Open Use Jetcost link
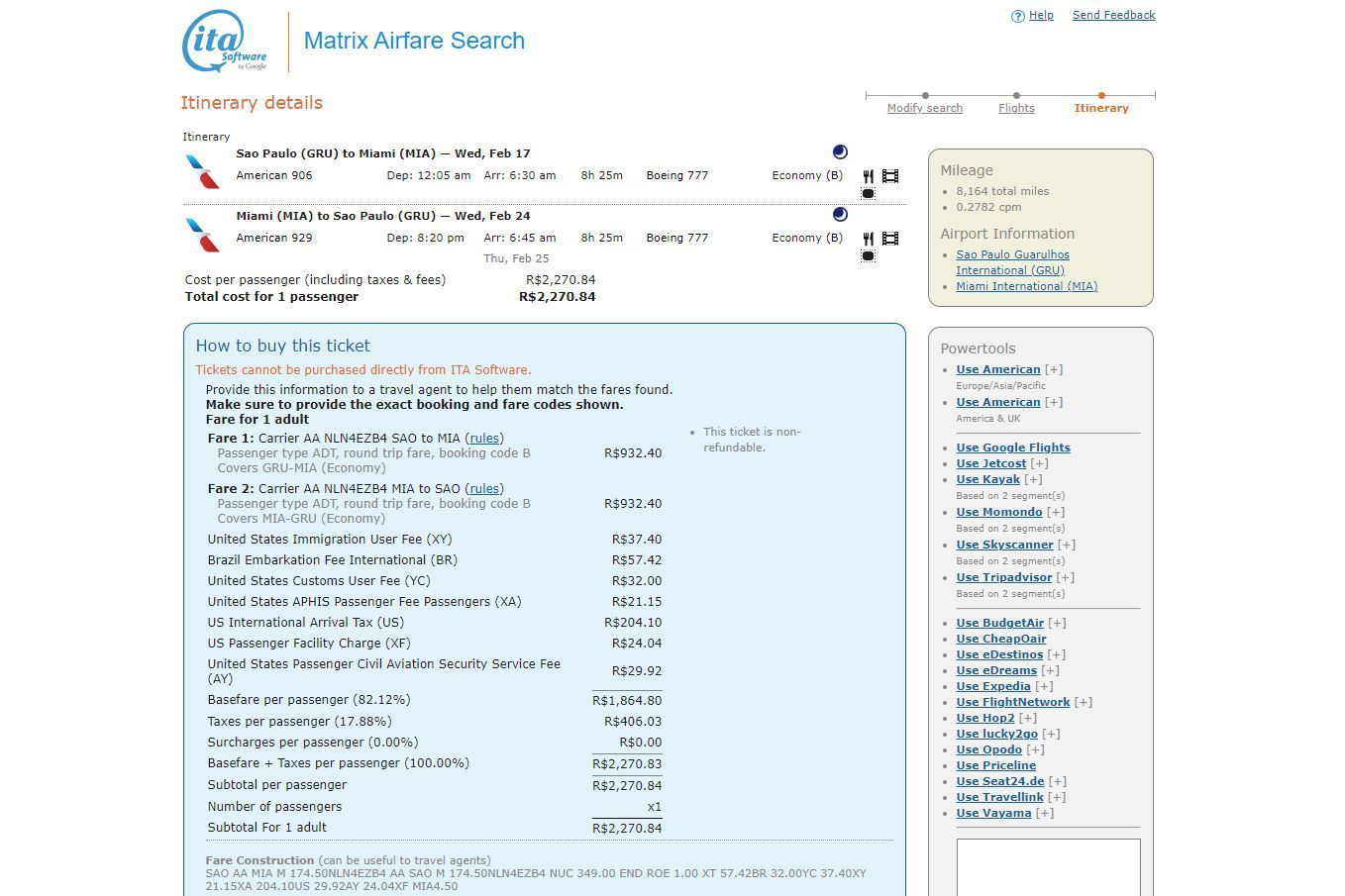This screenshot has height=896, width=1345. click(x=991, y=463)
